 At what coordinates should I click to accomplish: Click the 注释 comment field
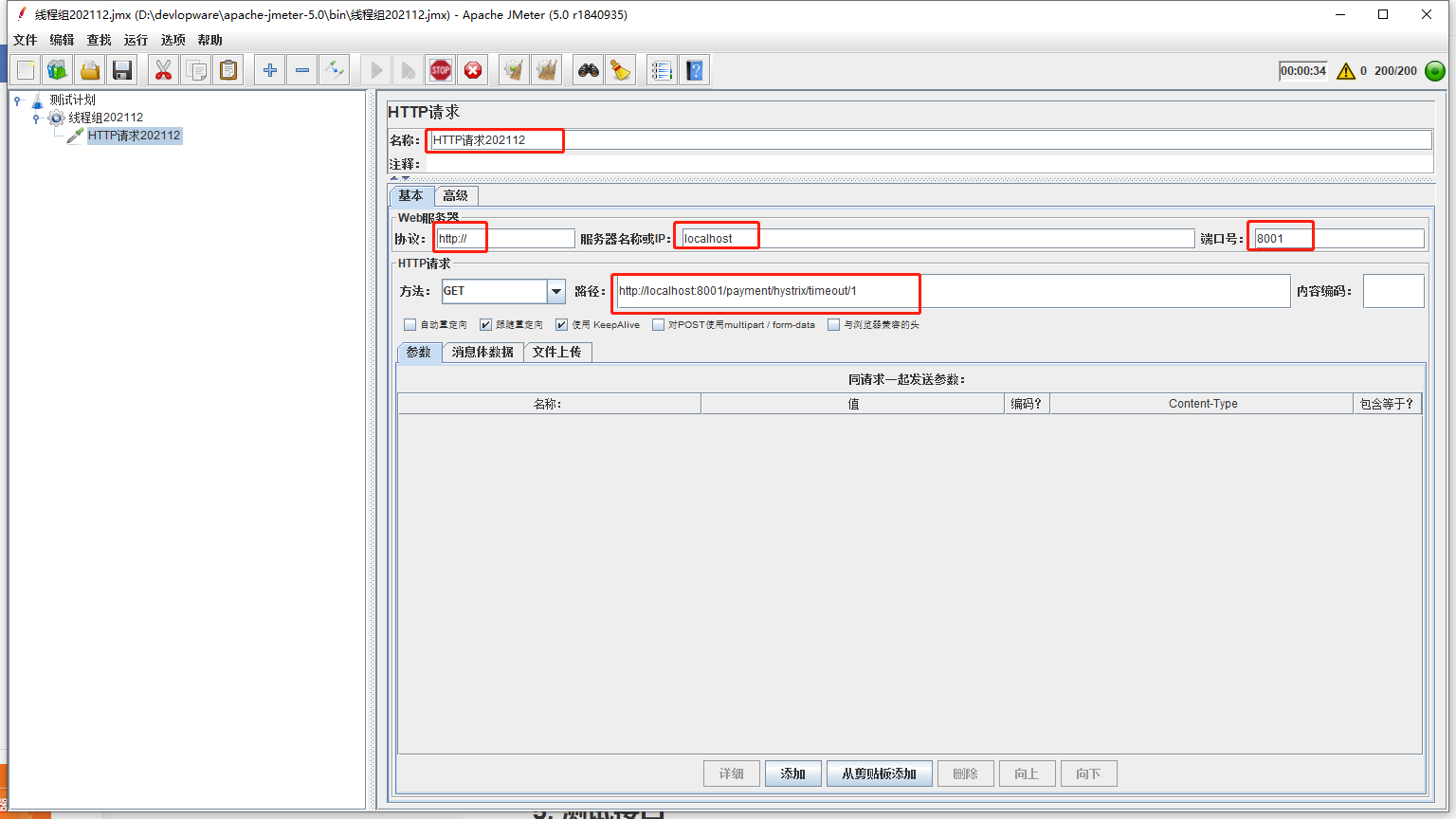tap(929, 164)
